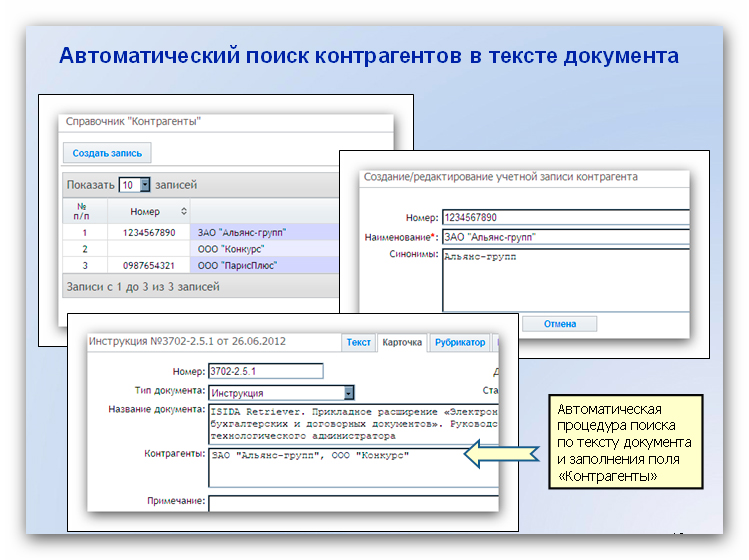749x560 pixels.
Task: Click the "Создать запись" button
Action: (x=107, y=153)
